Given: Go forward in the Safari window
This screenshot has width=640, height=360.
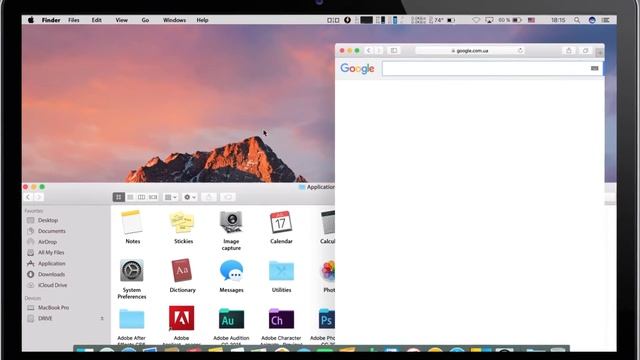Looking at the screenshot, I should point(379,51).
